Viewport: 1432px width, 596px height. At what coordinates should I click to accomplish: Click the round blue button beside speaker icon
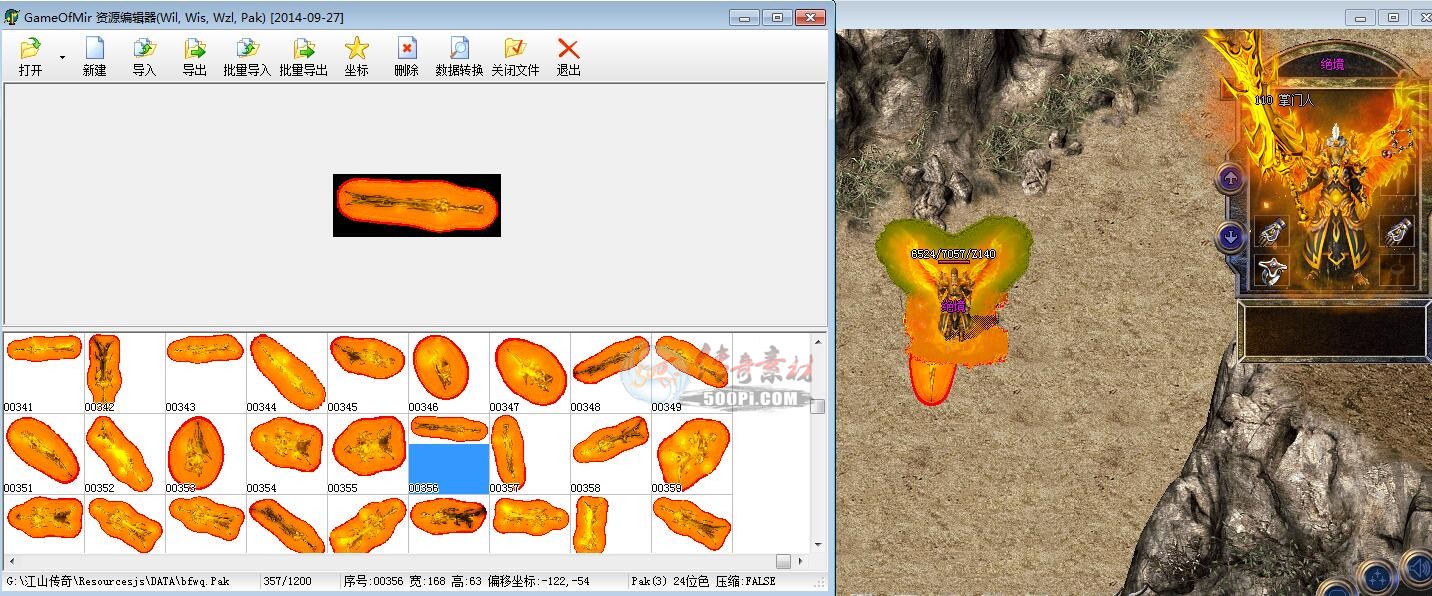1378,577
